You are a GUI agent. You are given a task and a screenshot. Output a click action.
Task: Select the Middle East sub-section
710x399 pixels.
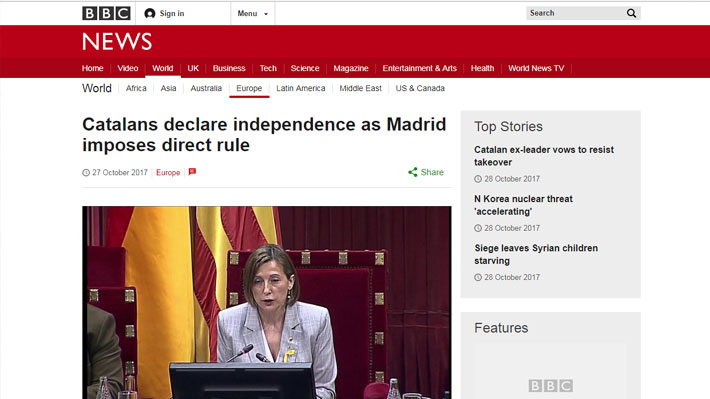click(x=360, y=88)
